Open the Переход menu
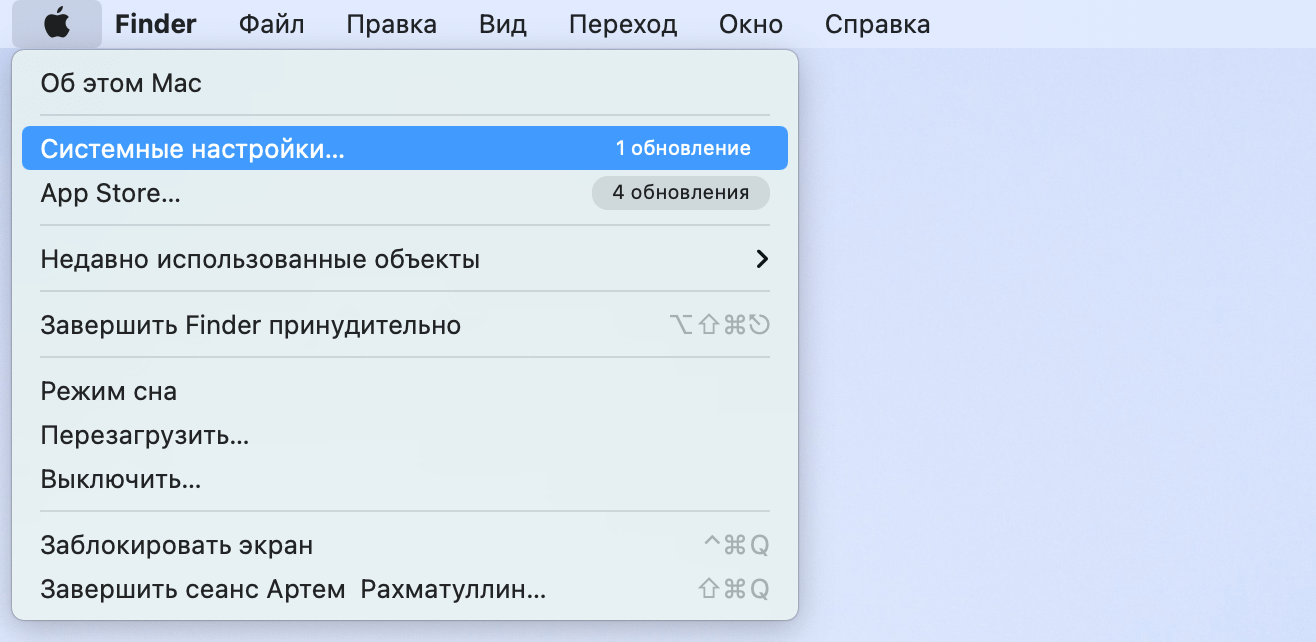 [x=622, y=24]
